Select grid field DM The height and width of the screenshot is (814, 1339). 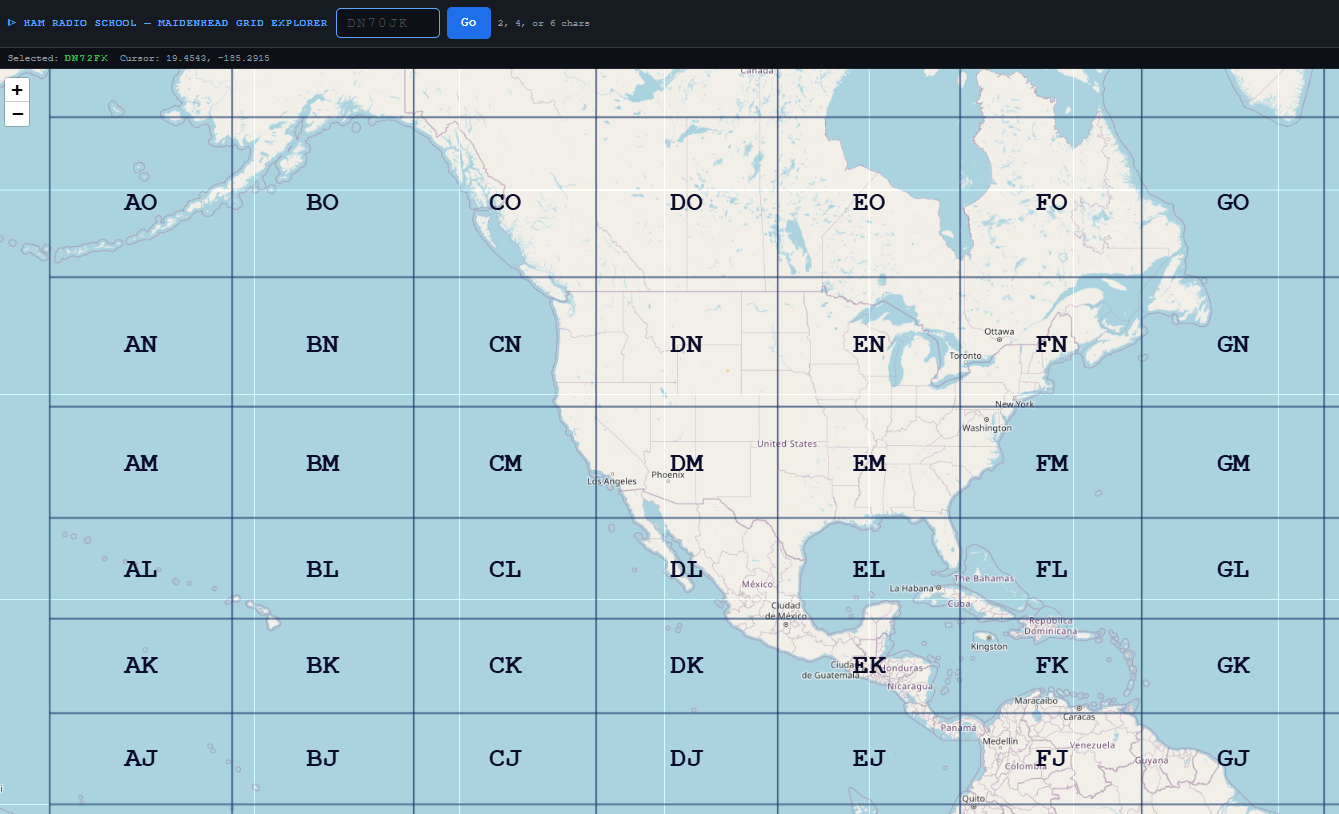tap(687, 462)
